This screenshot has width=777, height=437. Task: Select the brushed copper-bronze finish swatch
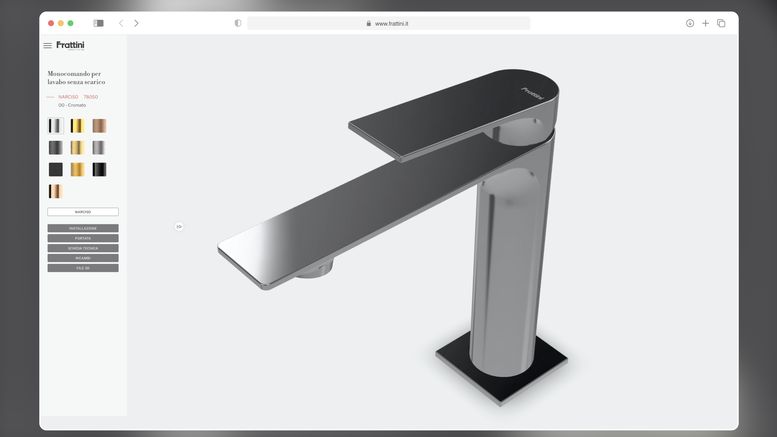click(x=99, y=126)
